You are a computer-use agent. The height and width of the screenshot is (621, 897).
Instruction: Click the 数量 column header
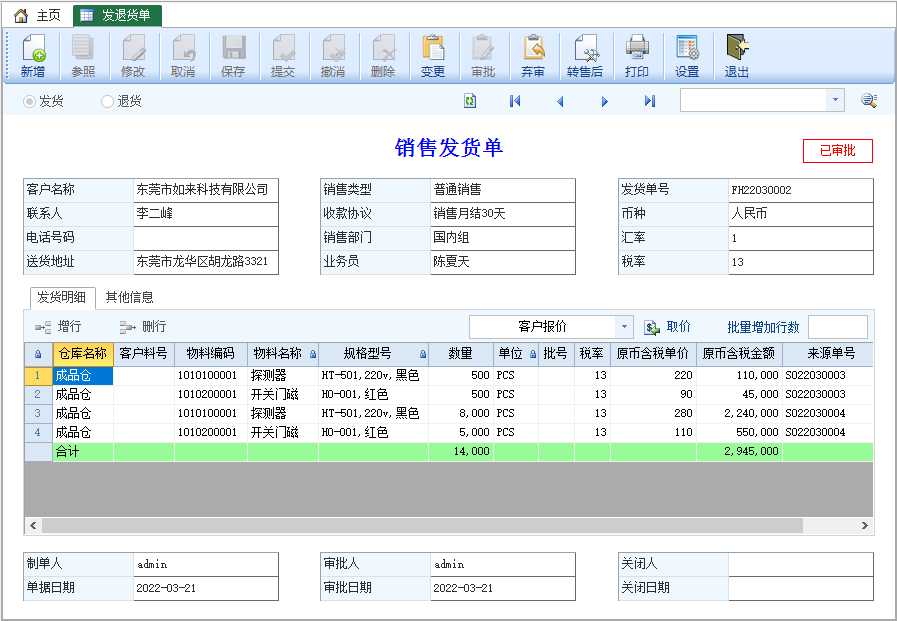(x=461, y=354)
